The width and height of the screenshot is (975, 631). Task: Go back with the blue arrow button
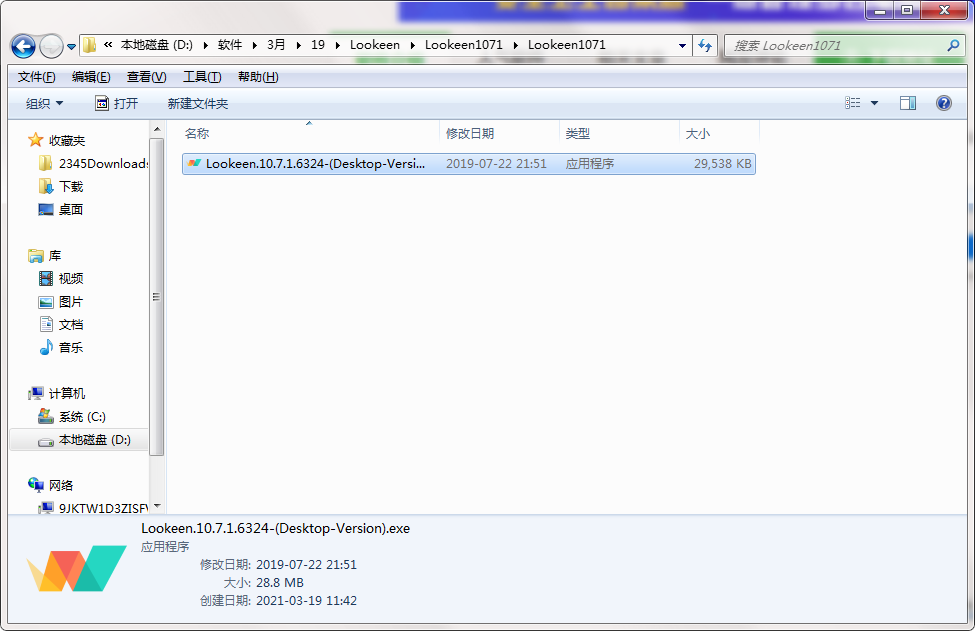(24, 46)
